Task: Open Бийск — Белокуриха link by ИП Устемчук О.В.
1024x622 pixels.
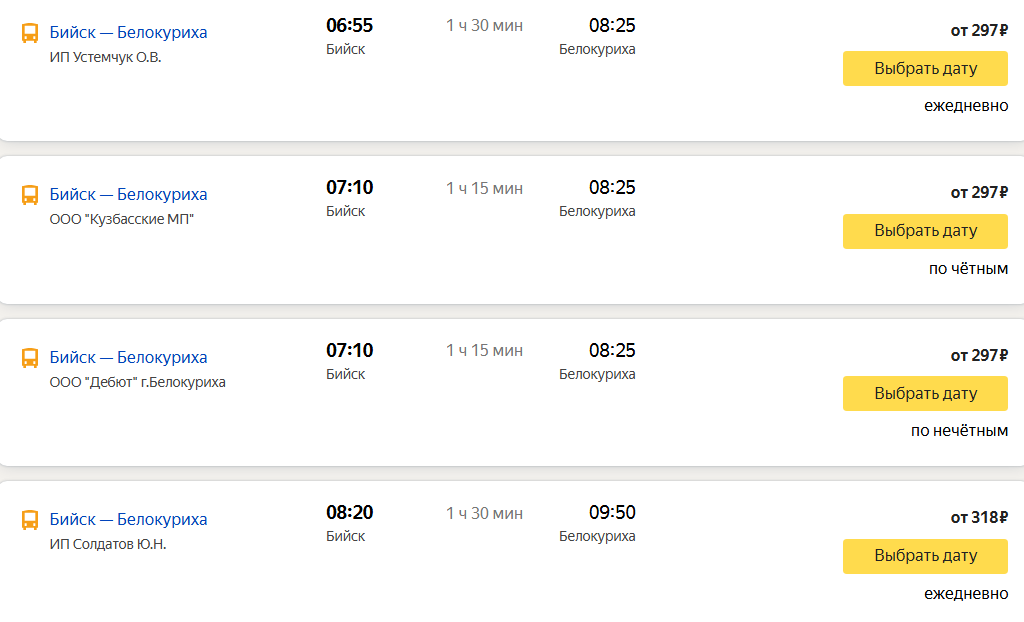Action: 128,32
